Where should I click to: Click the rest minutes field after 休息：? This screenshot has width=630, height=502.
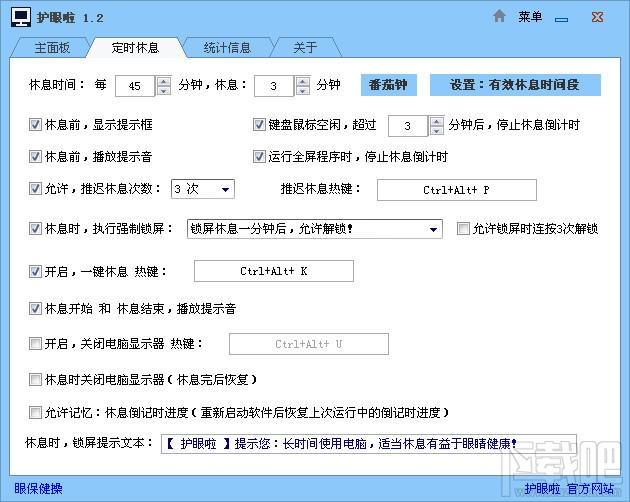click(274, 86)
